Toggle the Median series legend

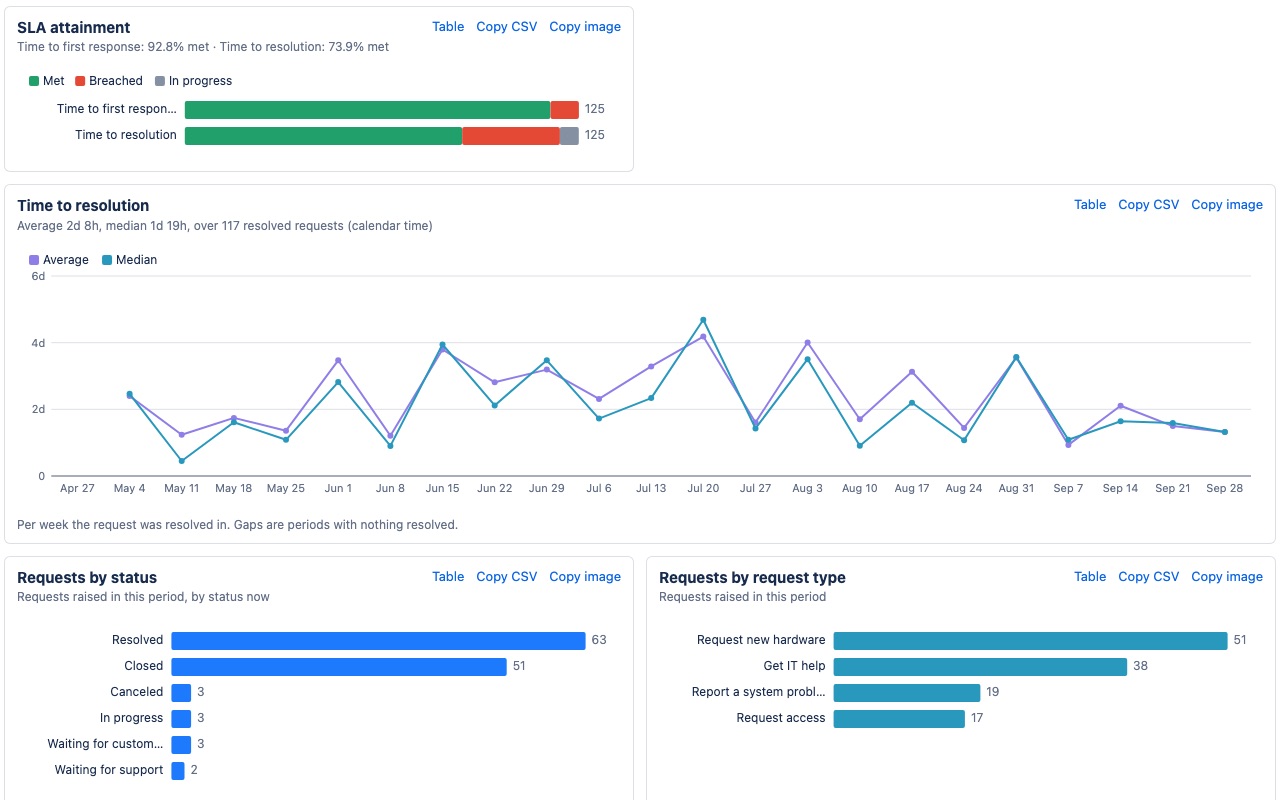[x=130, y=260]
